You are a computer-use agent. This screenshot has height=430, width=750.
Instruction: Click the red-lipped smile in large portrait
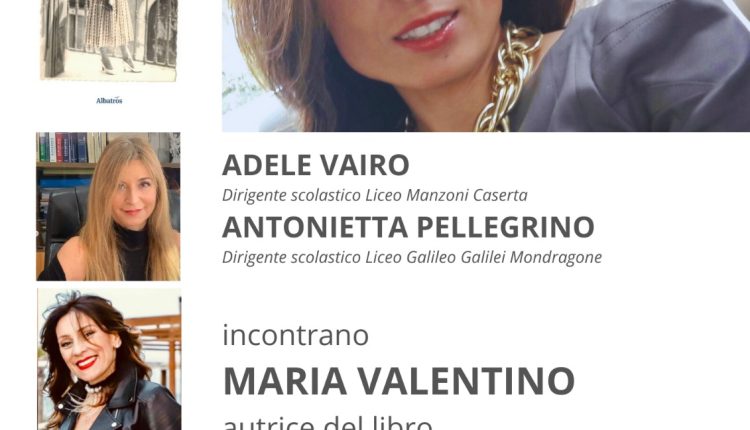pyautogui.click(x=426, y=31)
